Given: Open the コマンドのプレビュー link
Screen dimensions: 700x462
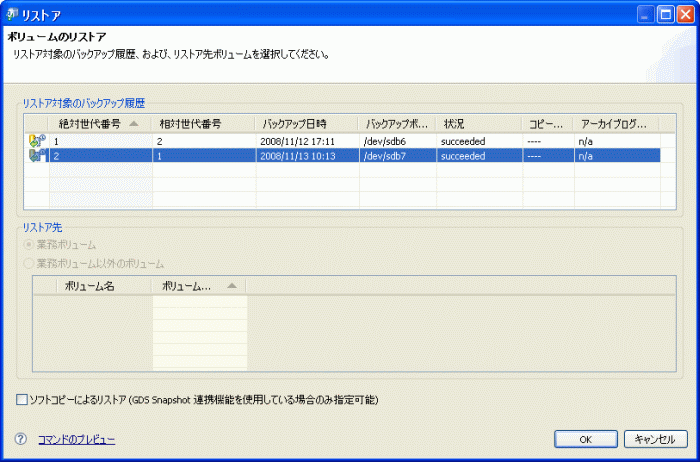Looking at the screenshot, I should coord(76,439).
